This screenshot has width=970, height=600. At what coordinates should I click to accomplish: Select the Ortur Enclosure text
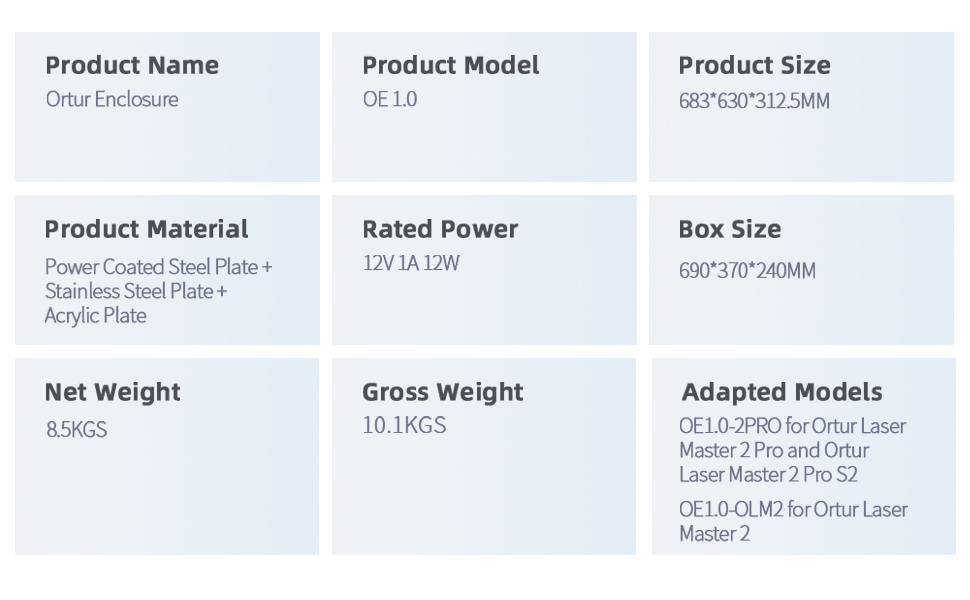(112, 100)
